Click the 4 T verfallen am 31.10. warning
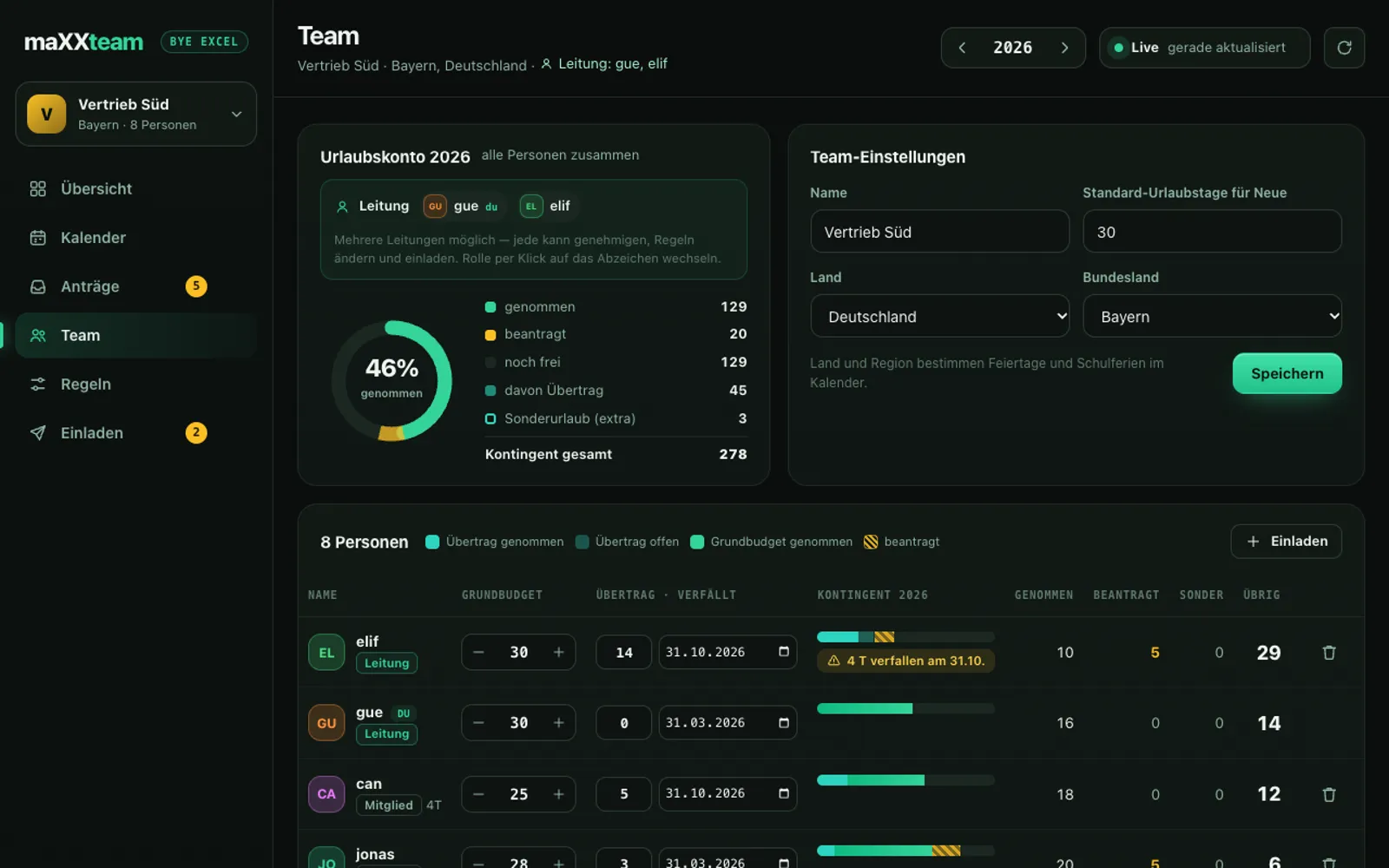Image resolution: width=1389 pixels, height=868 pixels. tap(905, 661)
